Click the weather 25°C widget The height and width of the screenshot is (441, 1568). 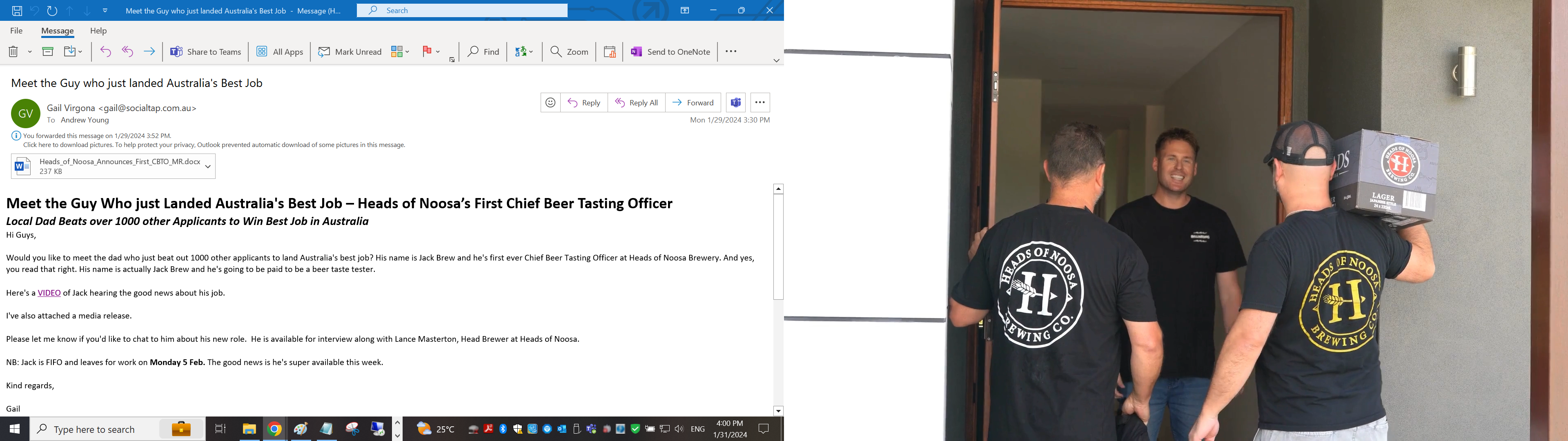pyautogui.click(x=437, y=429)
